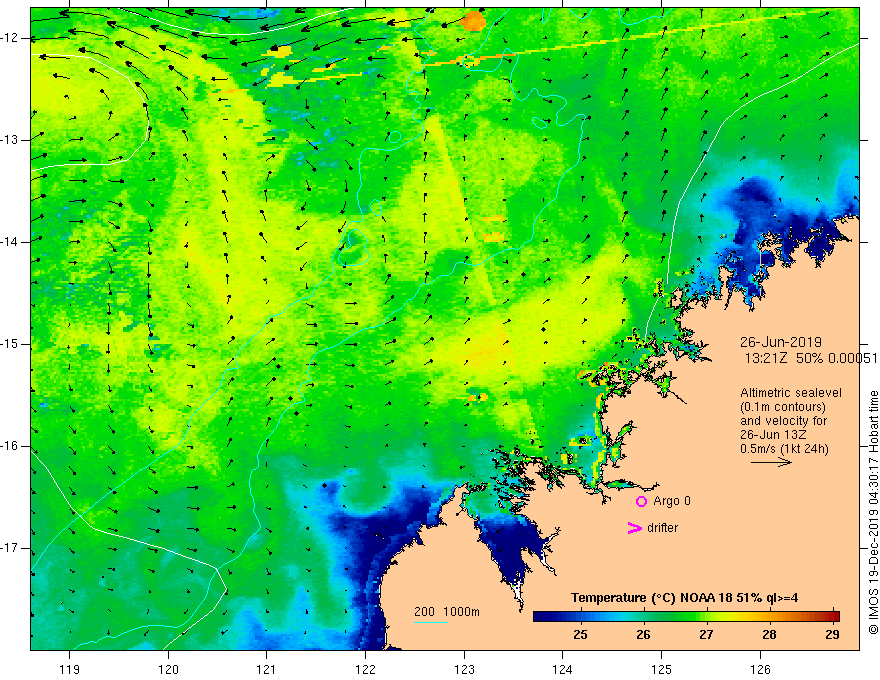
Task: Click the '121' longitude axis label
Action: coord(267,669)
